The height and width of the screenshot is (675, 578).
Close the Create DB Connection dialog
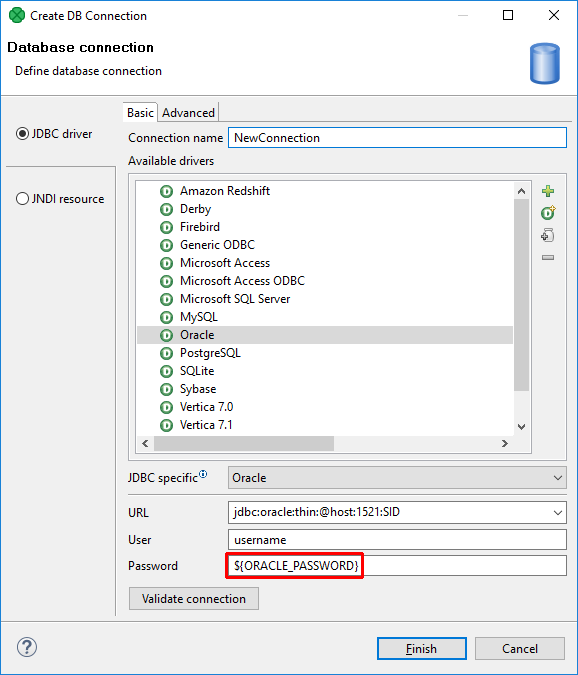[554, 15]
